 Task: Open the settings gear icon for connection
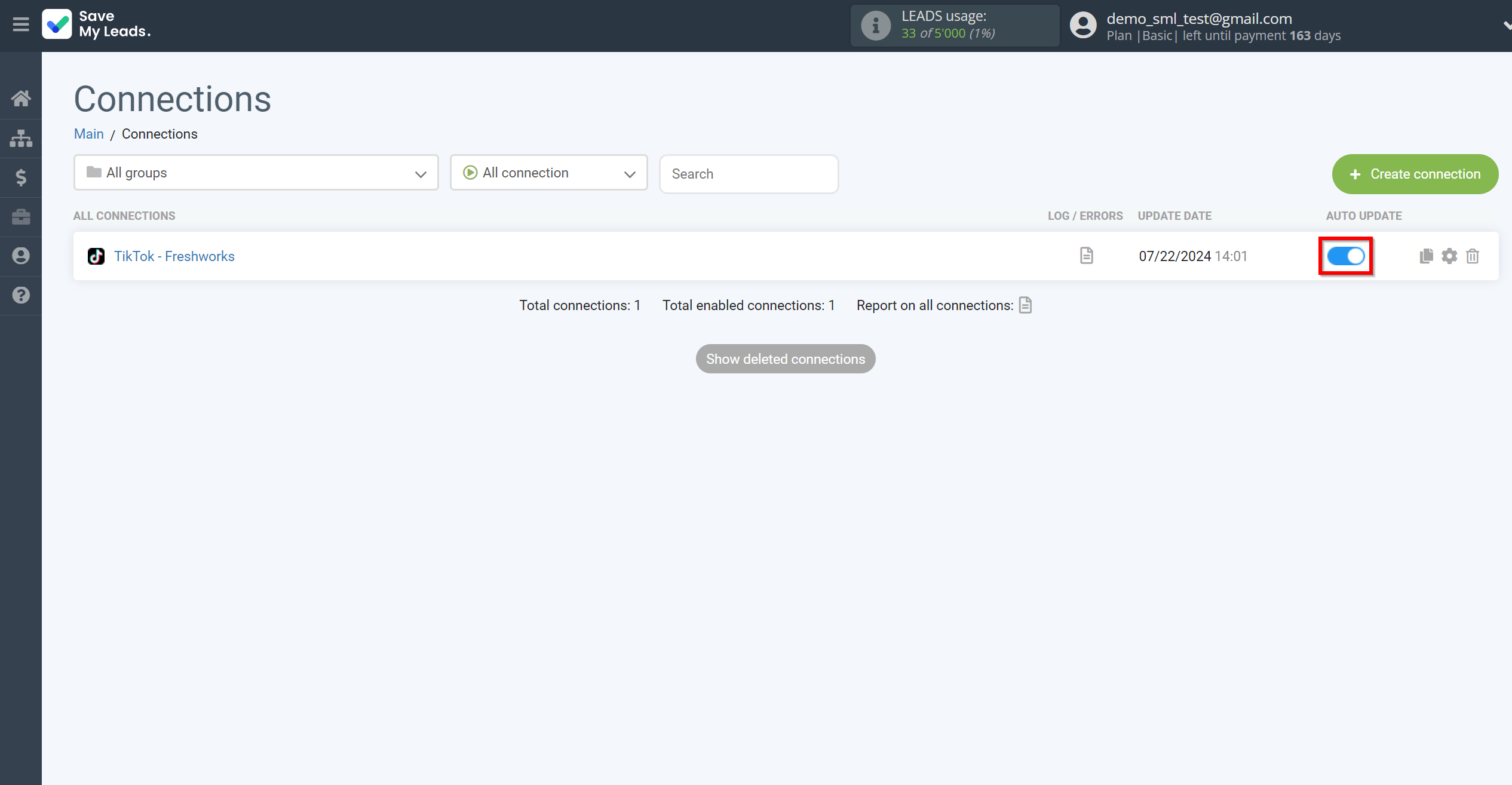[1449, 256]
